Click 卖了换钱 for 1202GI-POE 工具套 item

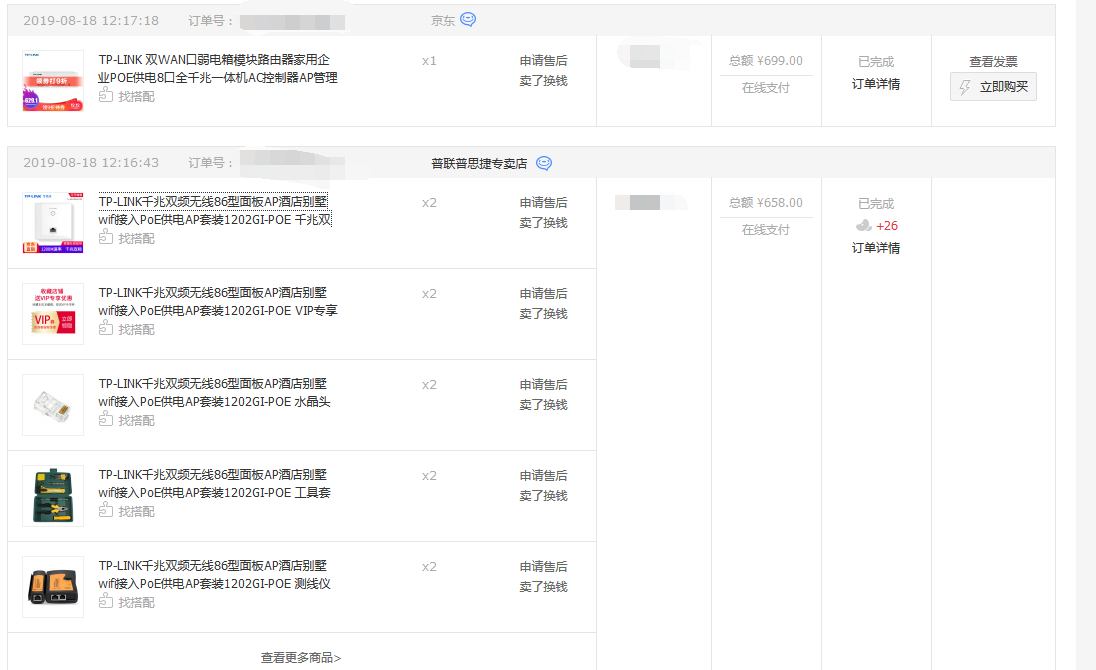click(543, 495)
